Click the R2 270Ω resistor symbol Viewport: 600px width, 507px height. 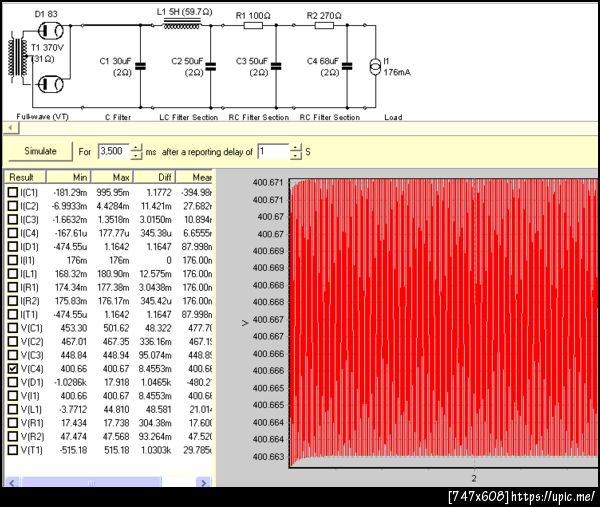324,26
